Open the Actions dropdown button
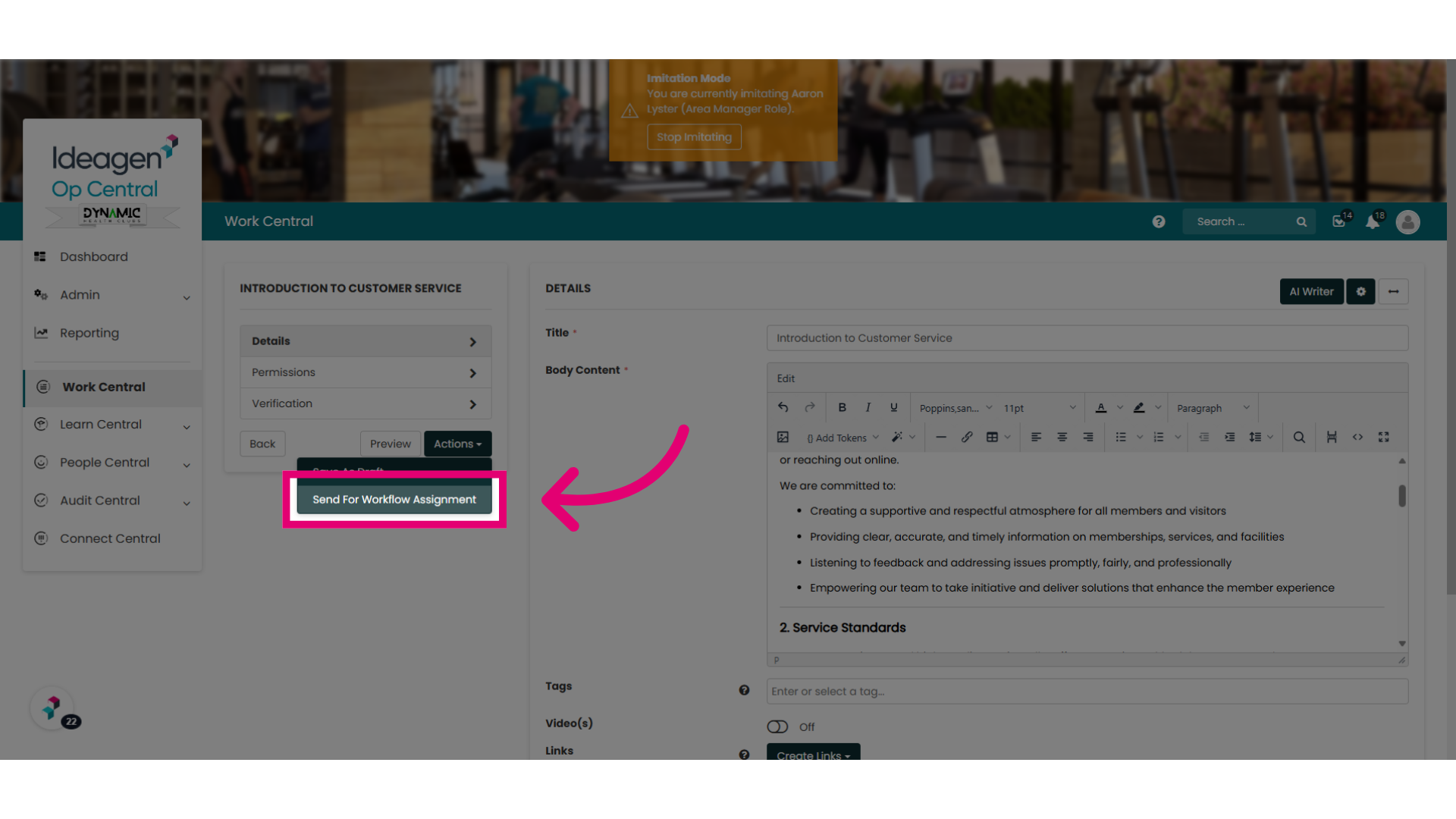Screen dimensions: 1456x819 pos(457,444)
